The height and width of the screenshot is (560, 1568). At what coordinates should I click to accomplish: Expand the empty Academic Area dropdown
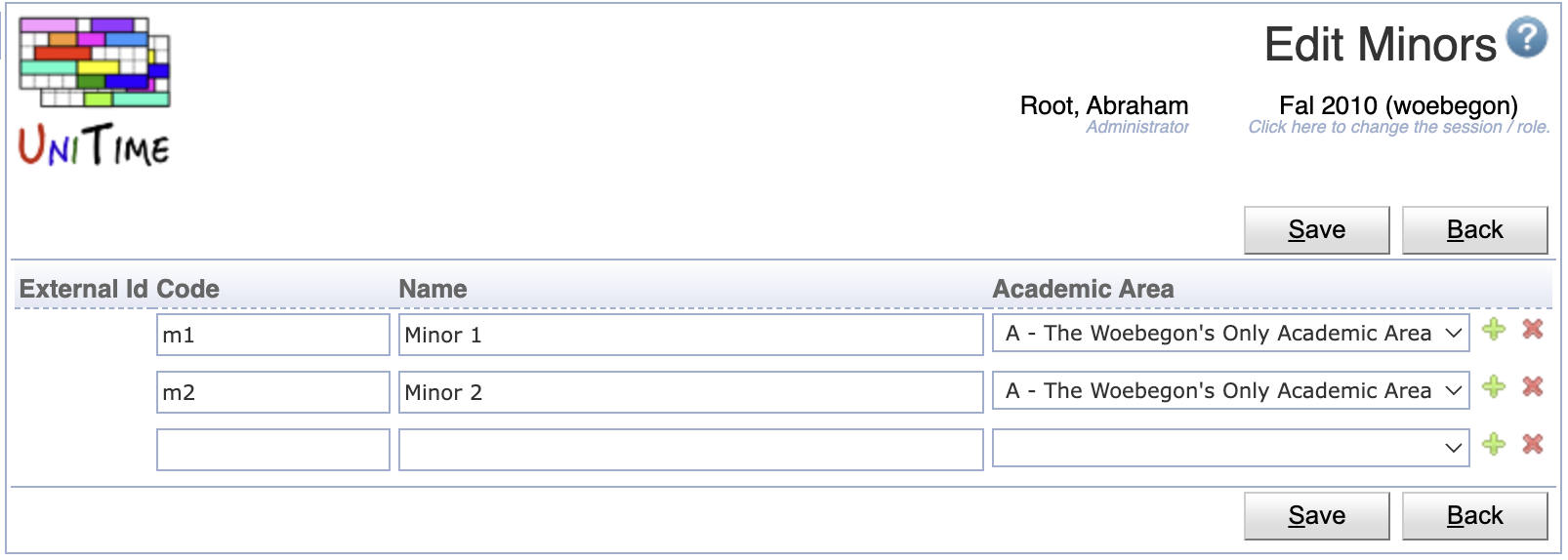coord(1231,448)
